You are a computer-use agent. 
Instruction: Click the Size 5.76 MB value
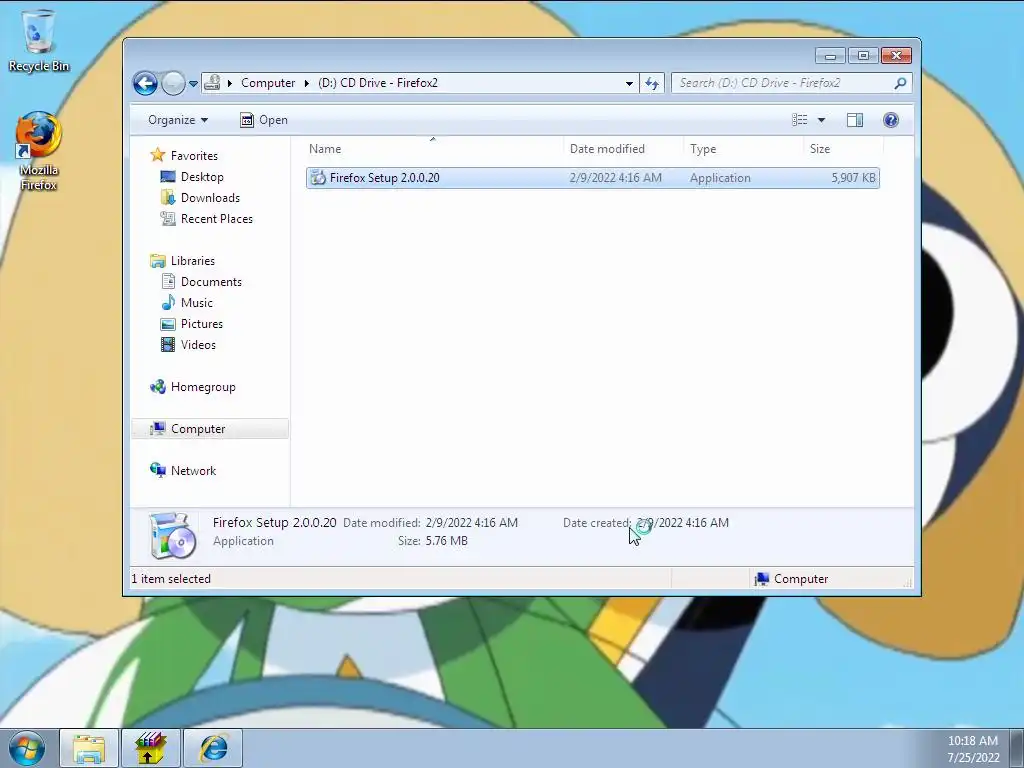point(447,541)
